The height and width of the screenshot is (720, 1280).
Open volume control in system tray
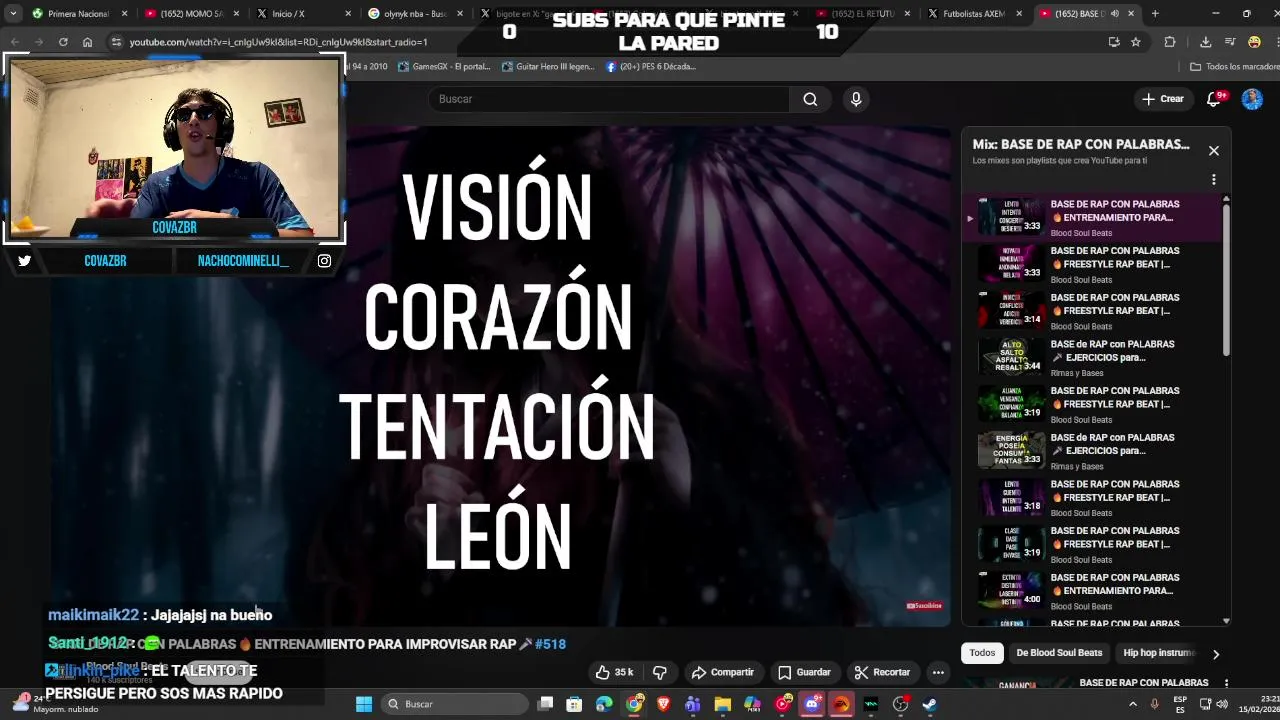pos(1221,704)
